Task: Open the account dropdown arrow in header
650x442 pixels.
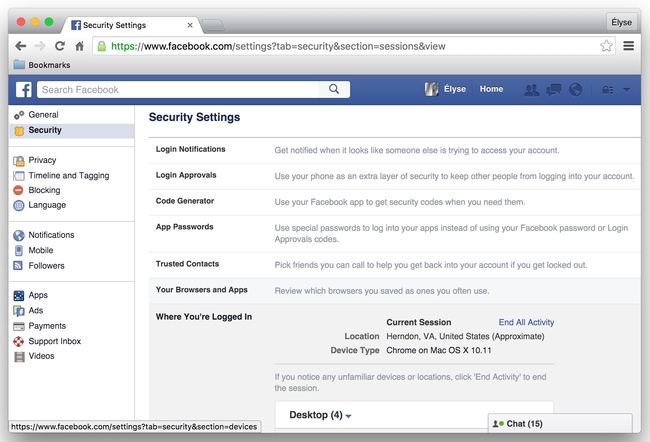Action: (627, 89)
